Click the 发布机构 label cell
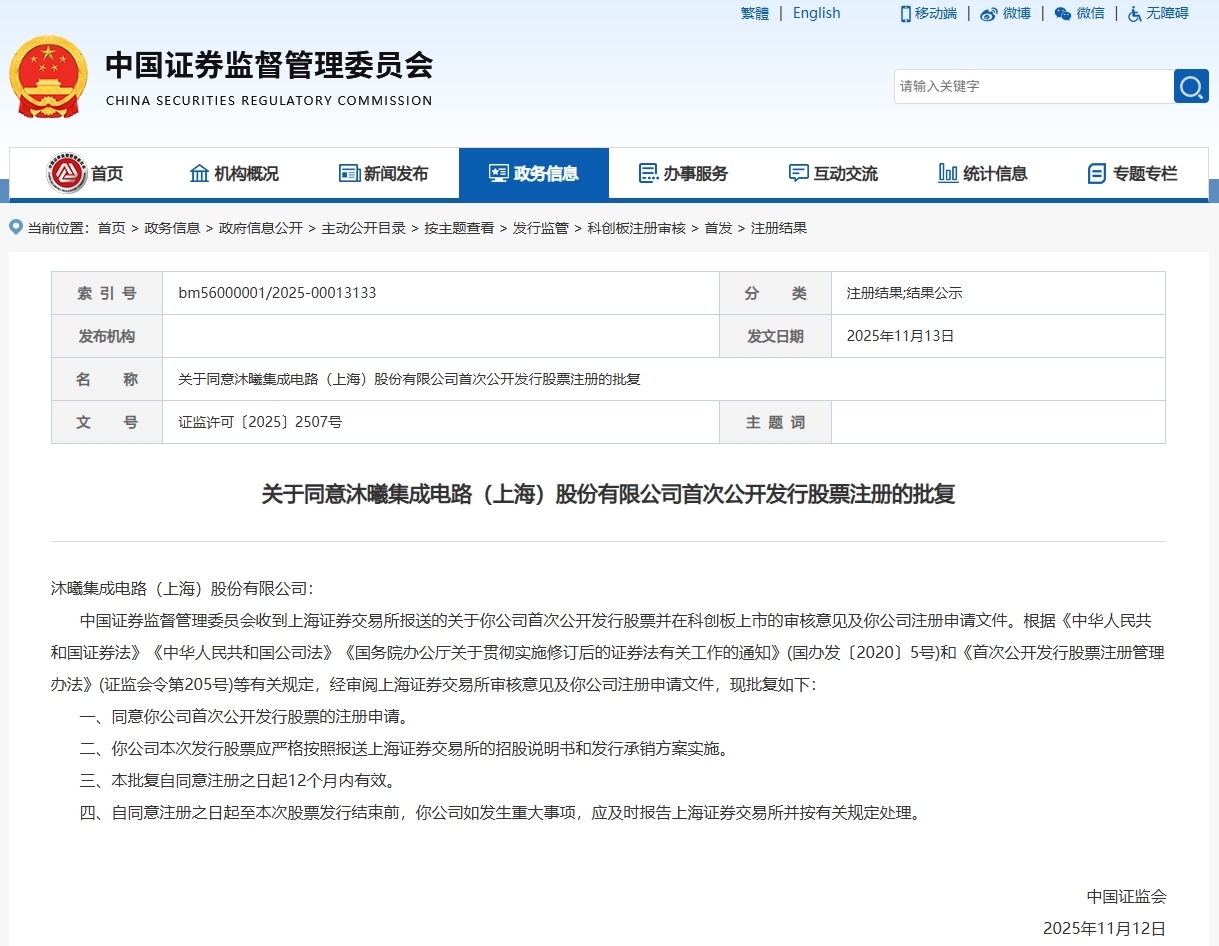Viewport: 1219px width, 946px height. 107,336
